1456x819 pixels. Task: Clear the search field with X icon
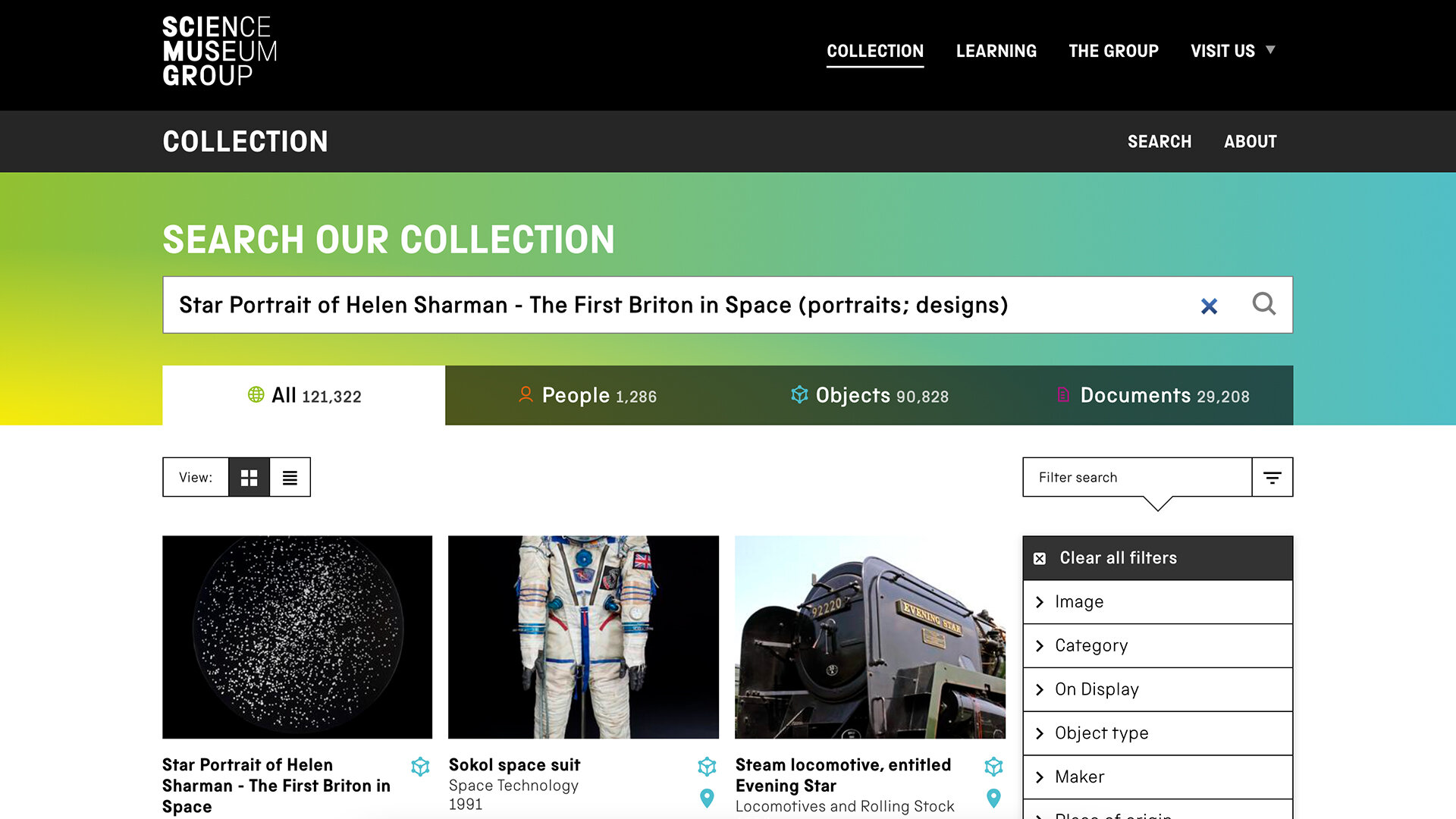[x=1209, y=306]
